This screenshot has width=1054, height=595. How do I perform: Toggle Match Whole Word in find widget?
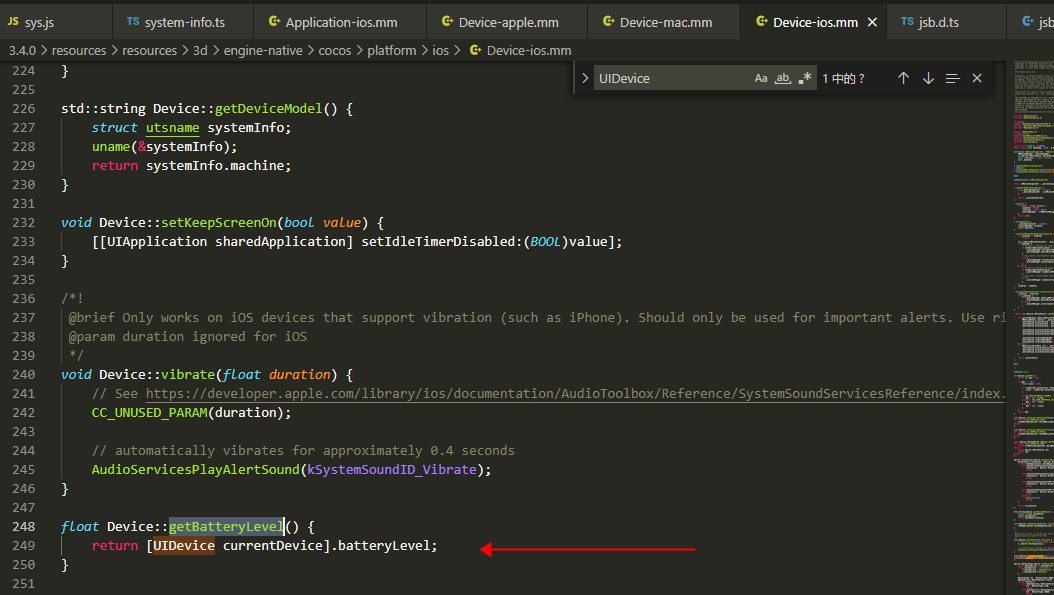point(782,78)
